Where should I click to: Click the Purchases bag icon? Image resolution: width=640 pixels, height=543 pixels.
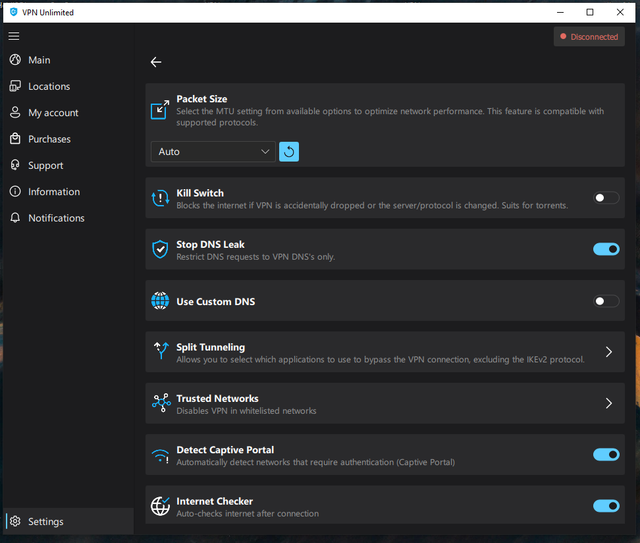click(15, 139)
